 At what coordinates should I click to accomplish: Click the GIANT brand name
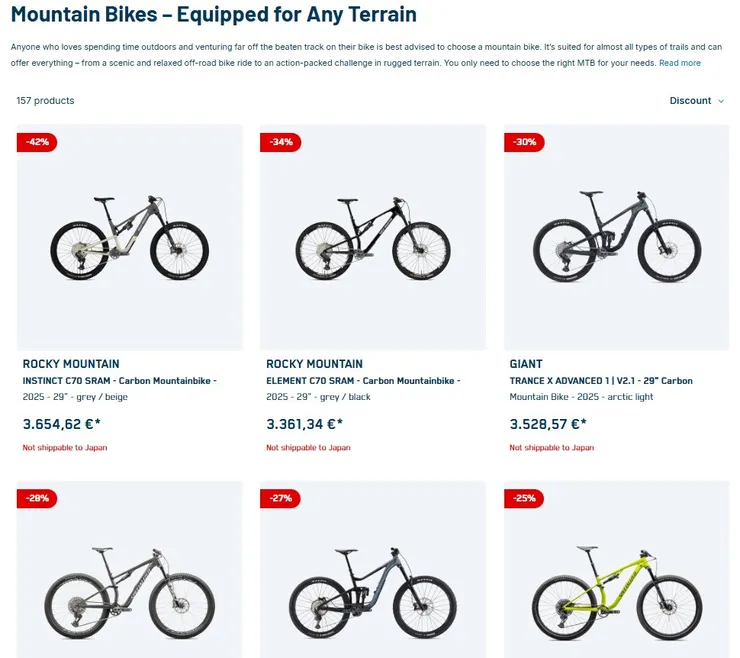(525, 364)
